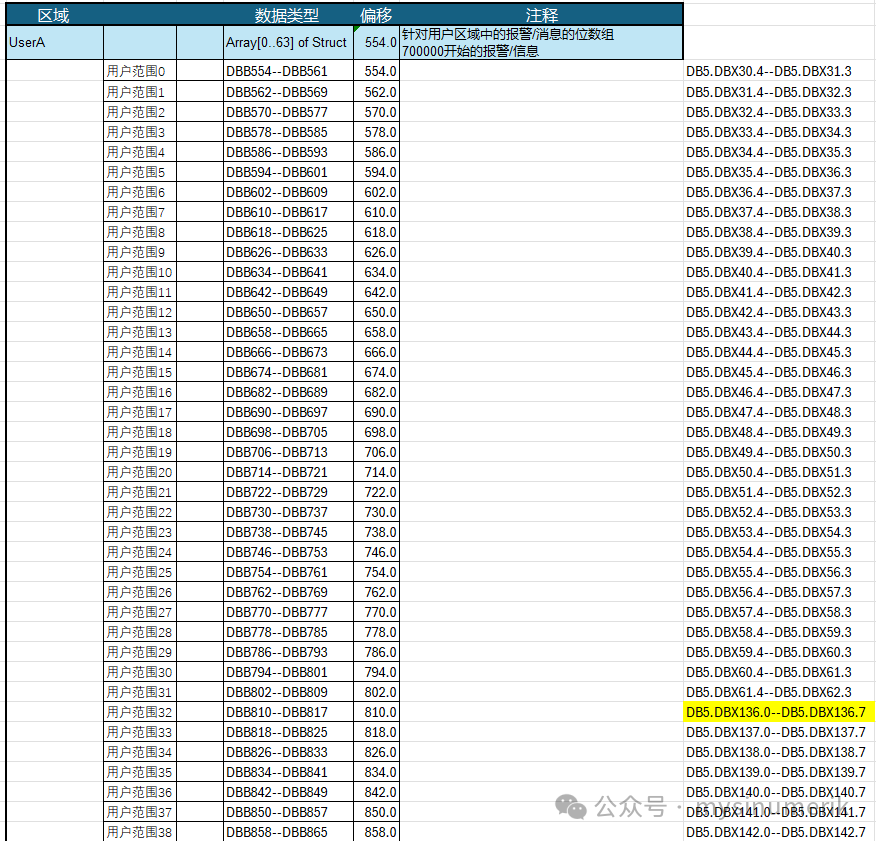The image size is (876, 841).
Task: Select the offset cell 610.0
Action: (376, 212)
